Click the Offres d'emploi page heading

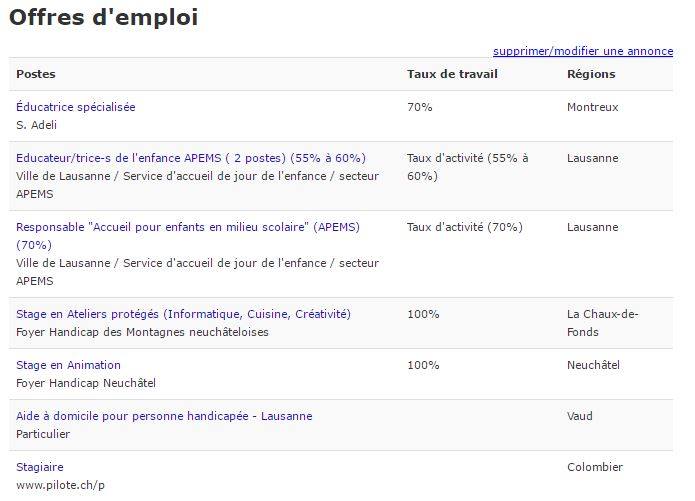point(103,18)
